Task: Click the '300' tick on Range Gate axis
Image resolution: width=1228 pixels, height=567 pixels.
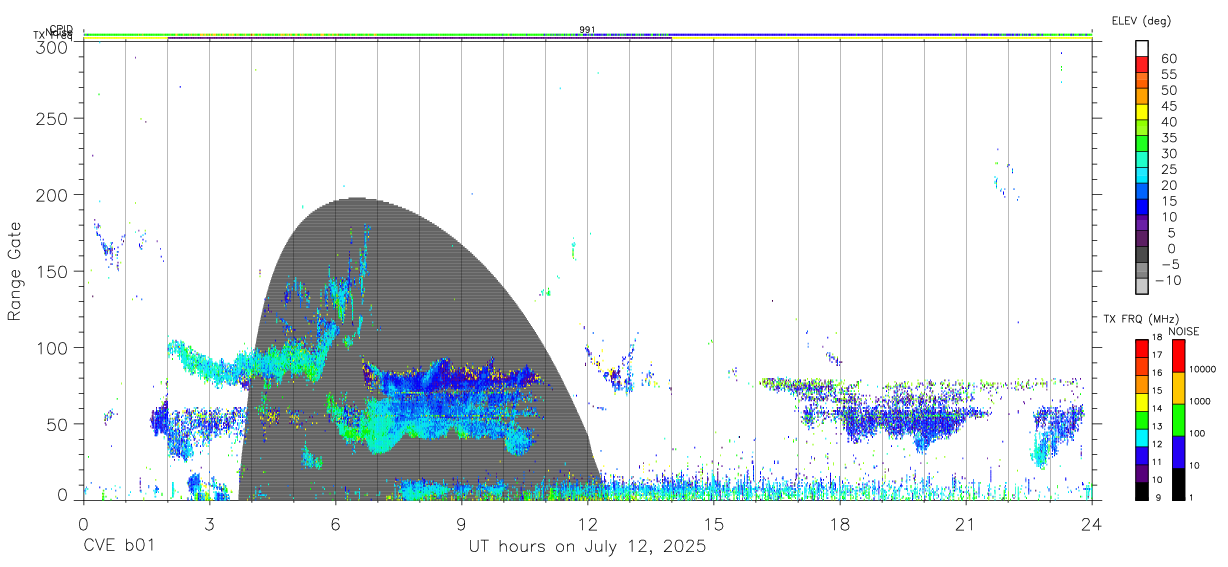Action: pyautogui.click(x=52, y=46)
